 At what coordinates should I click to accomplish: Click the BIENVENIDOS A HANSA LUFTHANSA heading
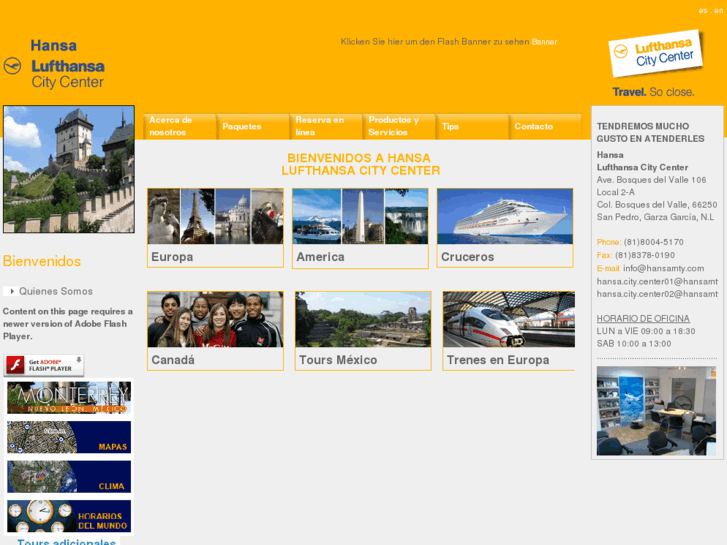coord(361,164)
